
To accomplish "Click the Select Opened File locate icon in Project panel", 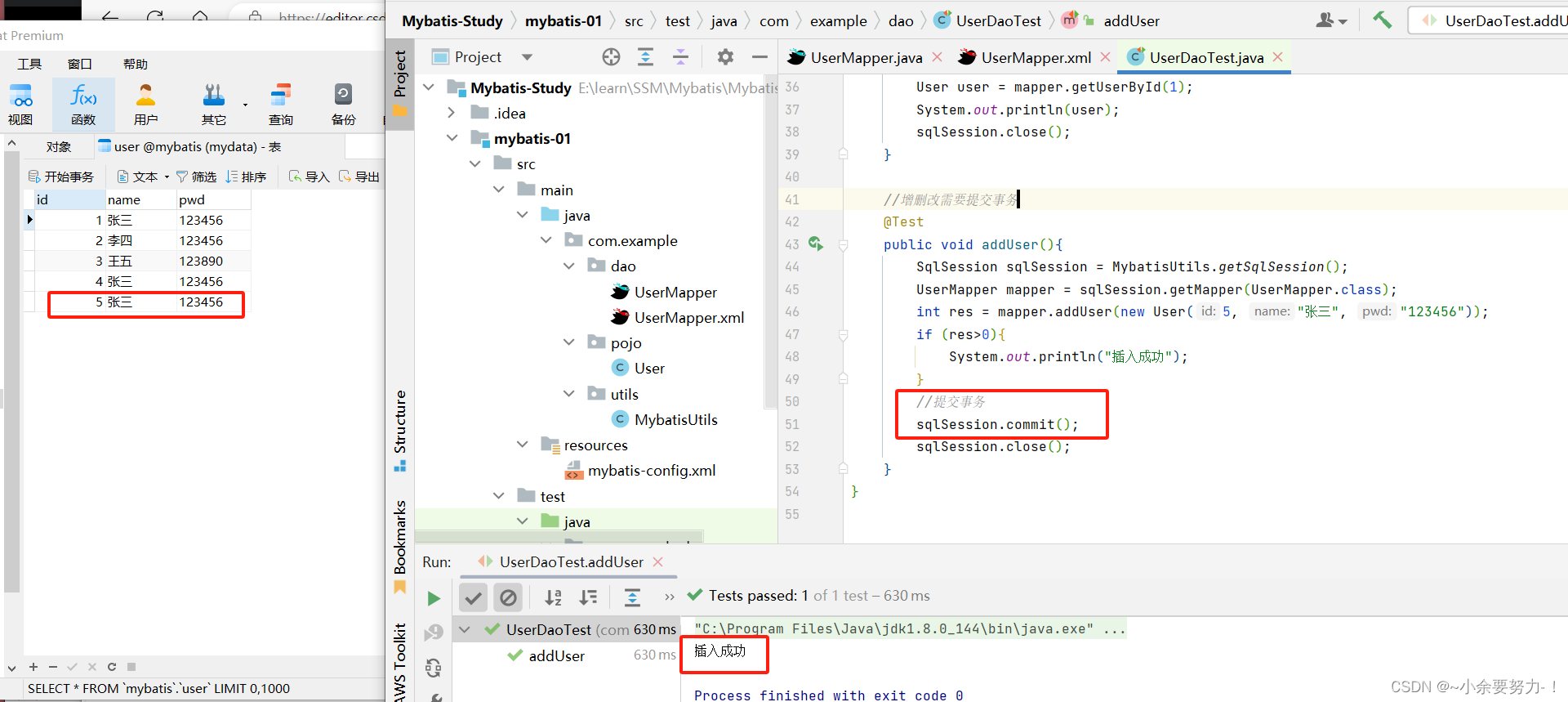I will pos(611,56).
